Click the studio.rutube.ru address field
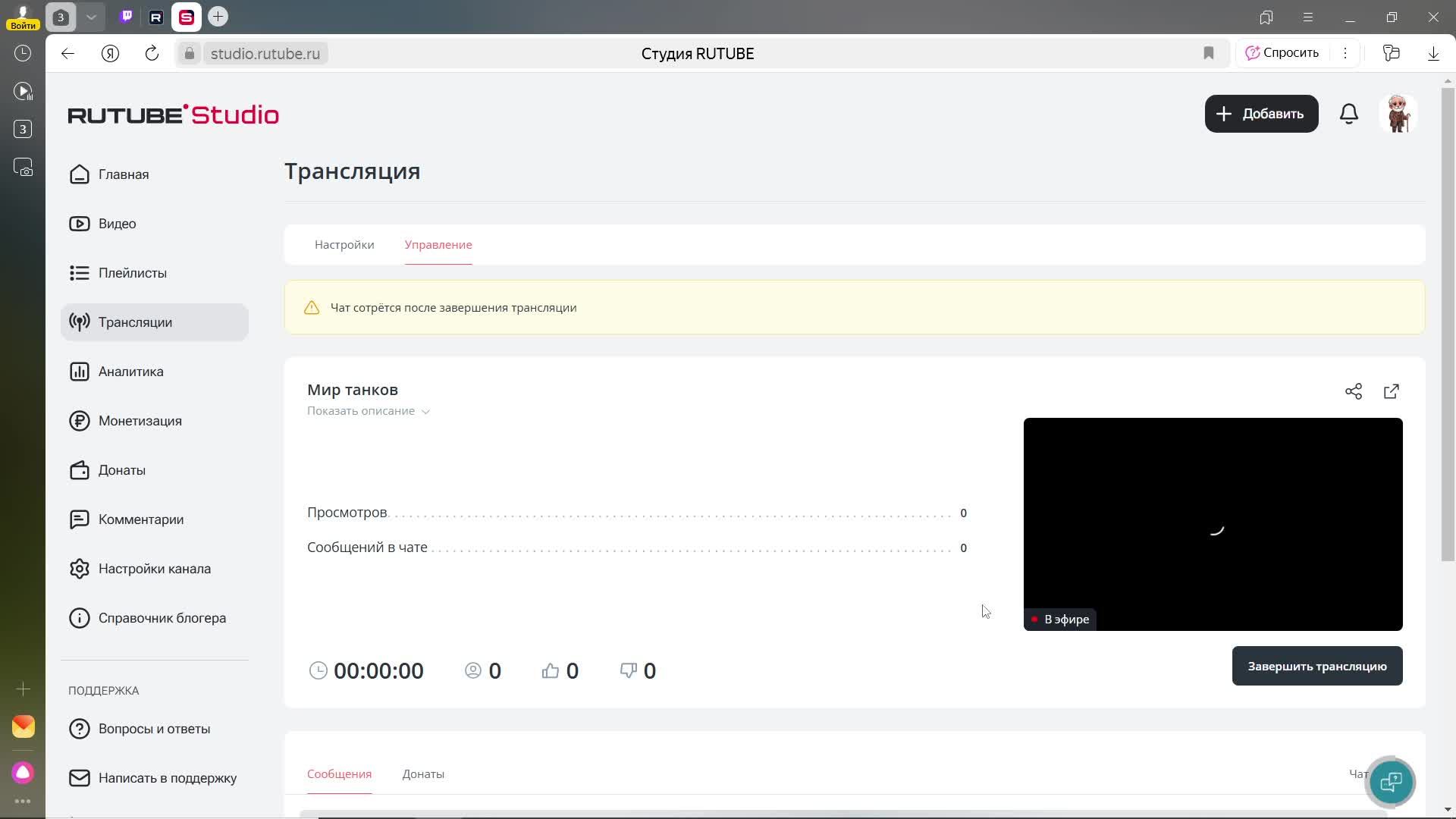This screenshot has width=1456, height=819. coord(265,54)
